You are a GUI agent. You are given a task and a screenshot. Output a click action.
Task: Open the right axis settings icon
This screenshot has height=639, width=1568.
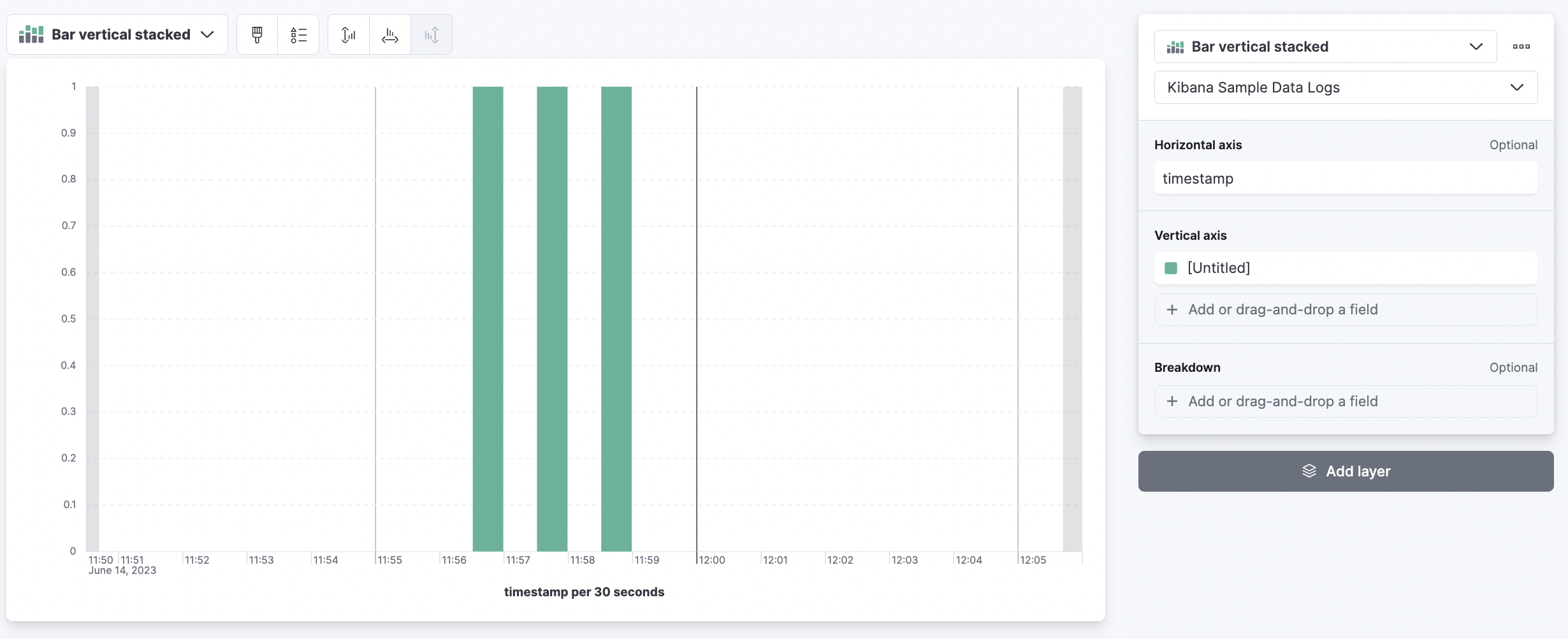click(432, 34)
